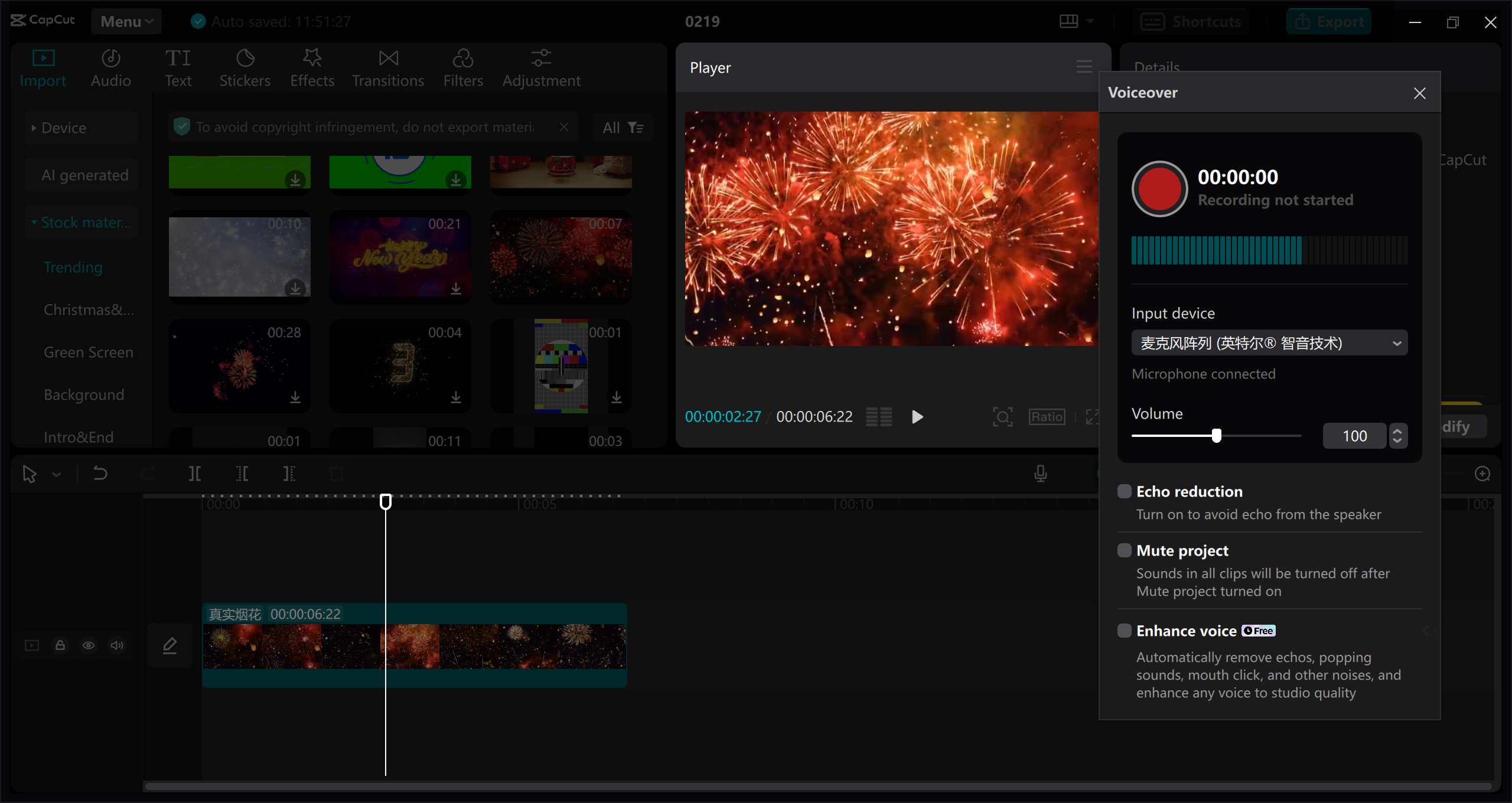Image resolution: width=1512 pixels, height=803 pixels.
Task: Turn on Mute project
Action: point(1123,550)
